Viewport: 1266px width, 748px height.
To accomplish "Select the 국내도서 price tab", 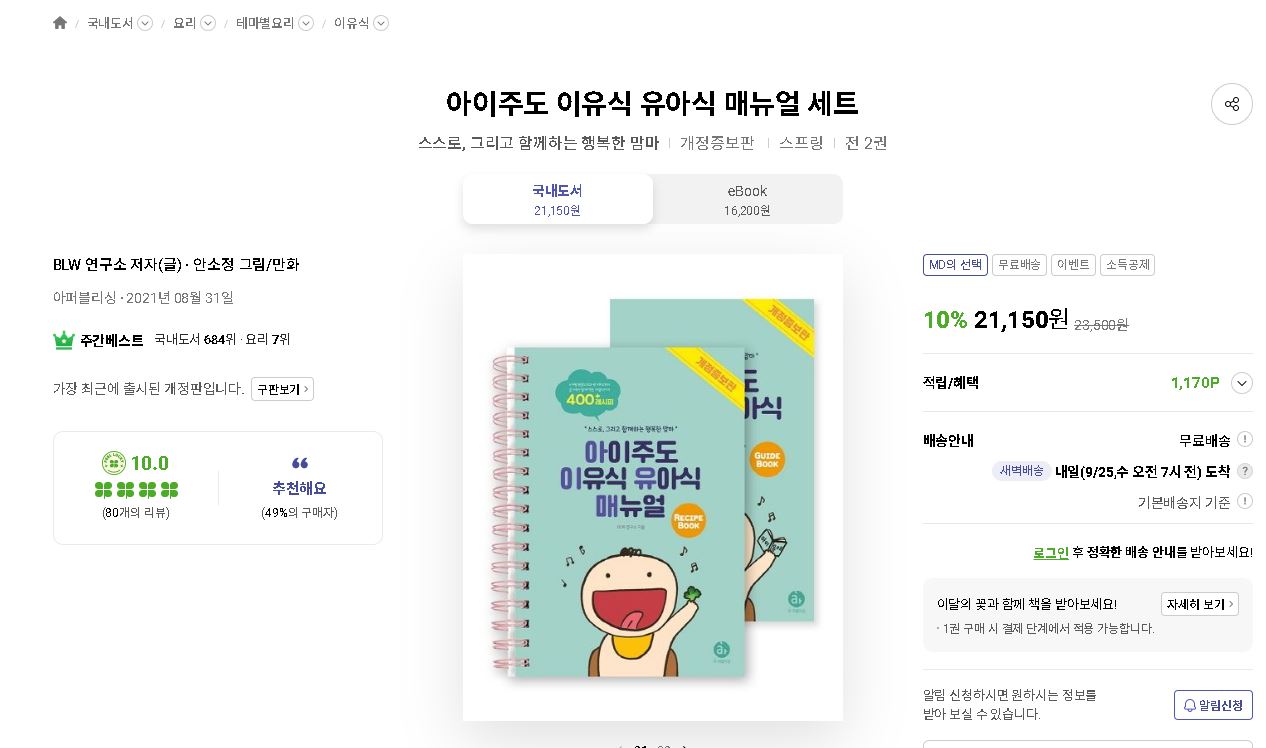I will pyautogui.click(x=557, y=199).
